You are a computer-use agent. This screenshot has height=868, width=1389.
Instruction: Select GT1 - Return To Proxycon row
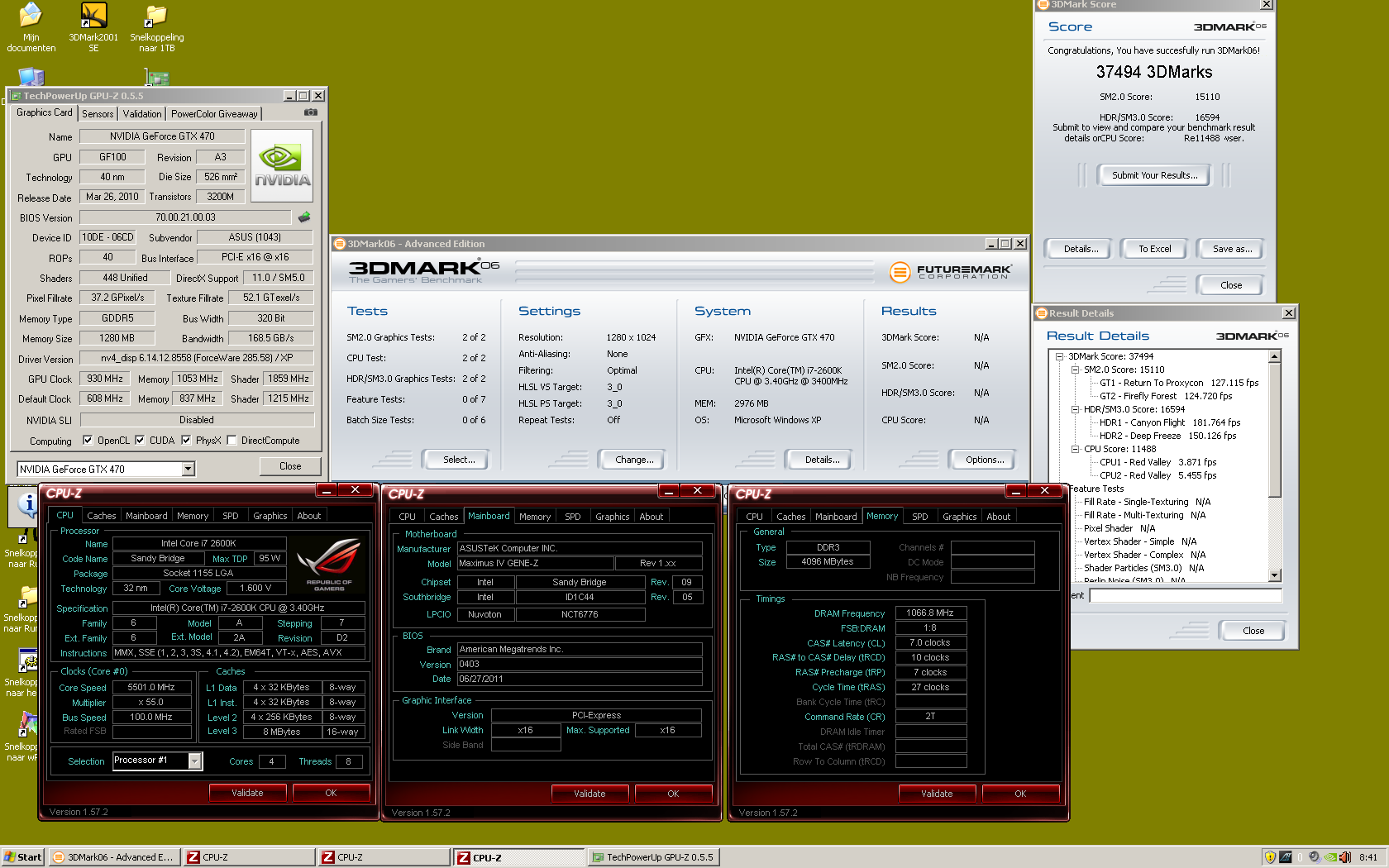coord(1179,383)
